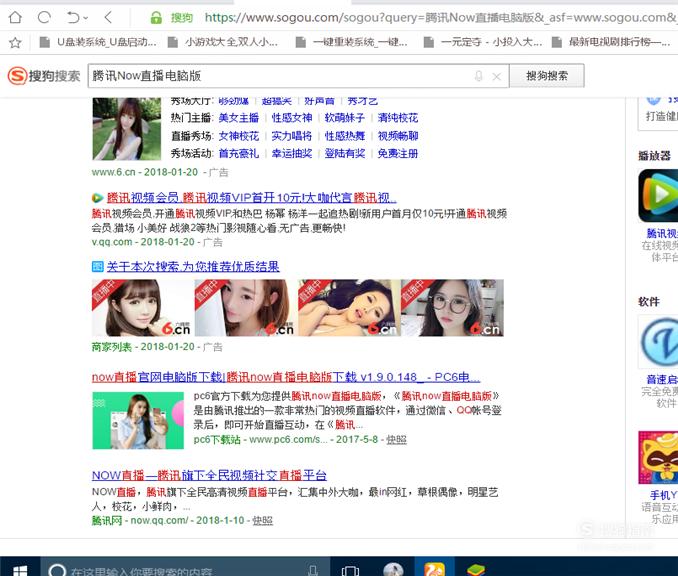Viewport: 678px width, 576px height.
Task: Open the 软萌妹子 link
Action: 345,118
